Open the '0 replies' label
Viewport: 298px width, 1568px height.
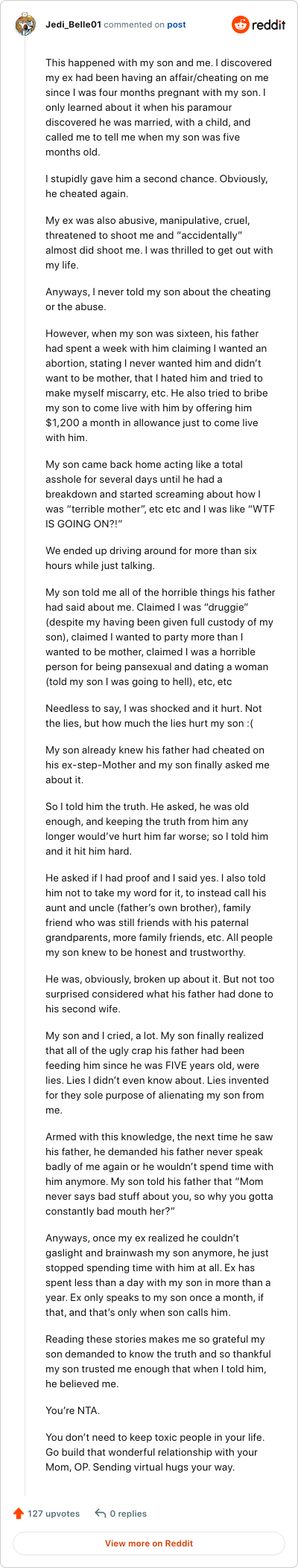pos(128,1513)
